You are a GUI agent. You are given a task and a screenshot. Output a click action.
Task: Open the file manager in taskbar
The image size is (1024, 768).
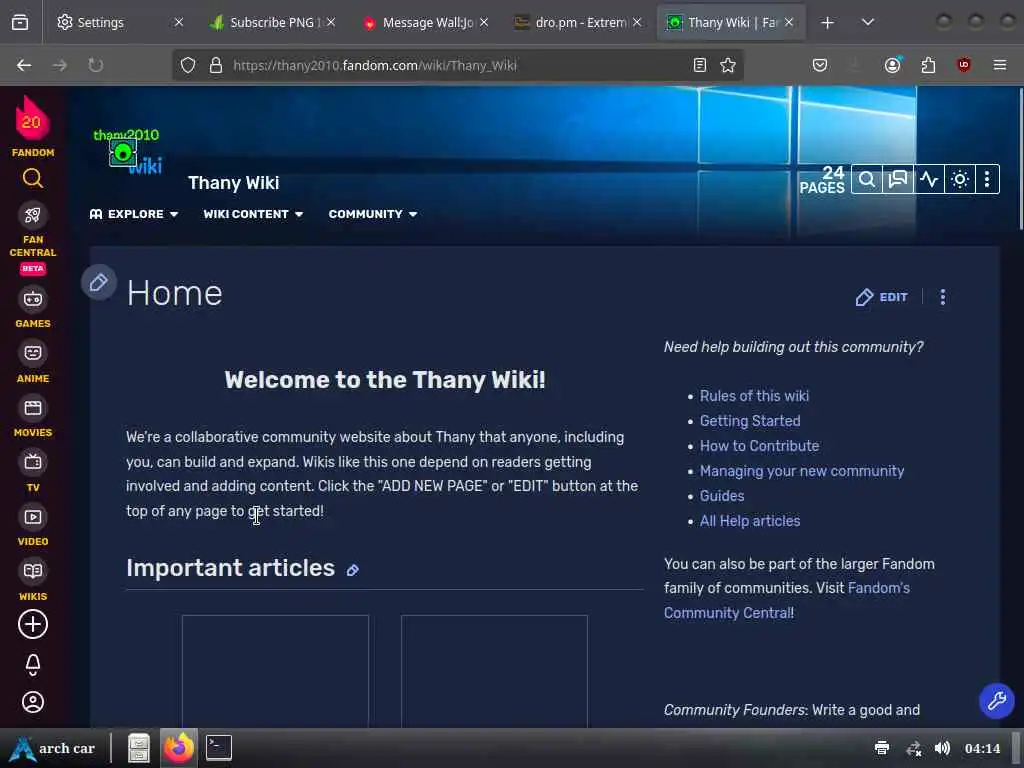pyautogui.click(x=138, y=748)
